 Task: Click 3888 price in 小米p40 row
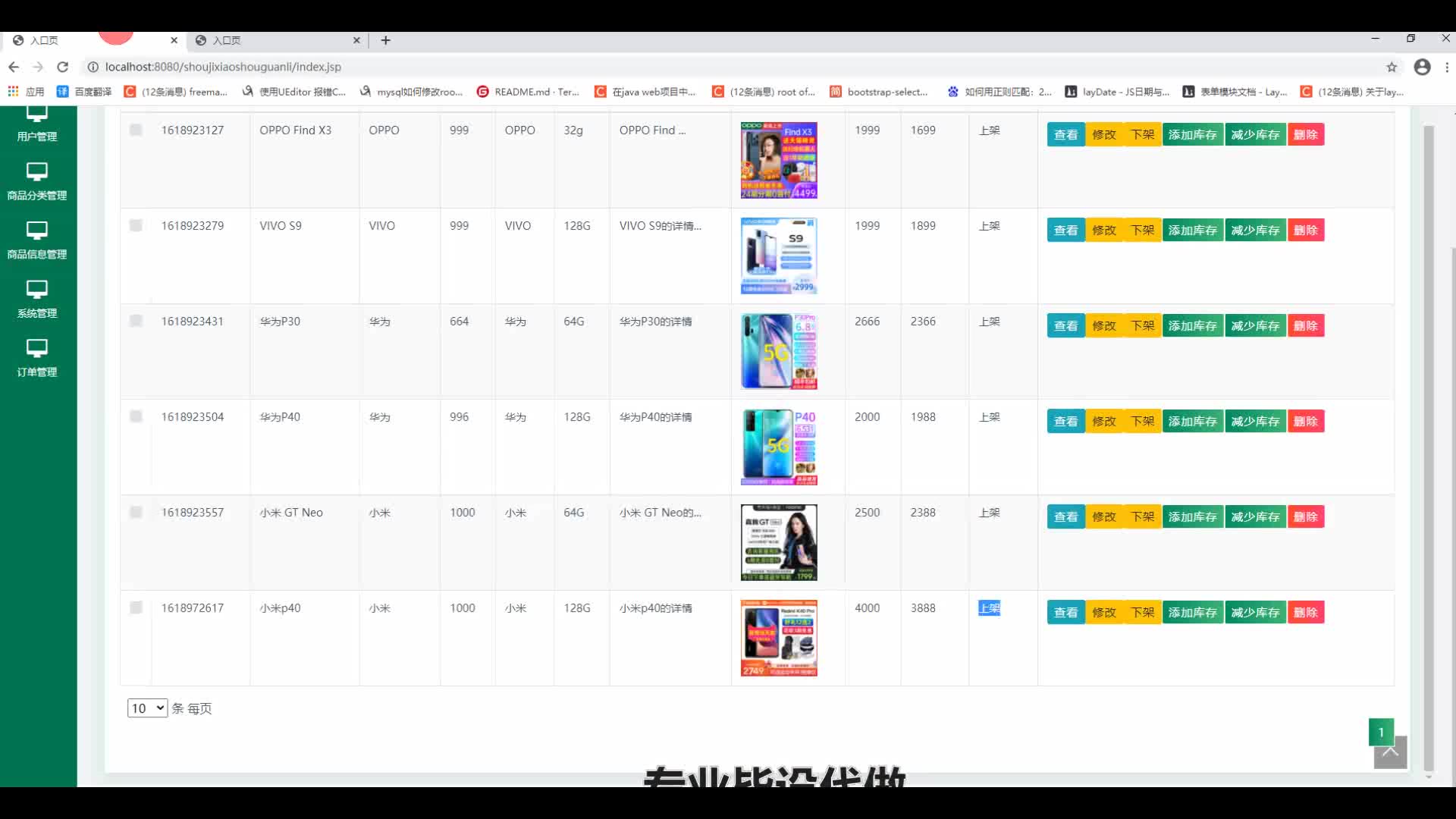click(x=923, y=607)
